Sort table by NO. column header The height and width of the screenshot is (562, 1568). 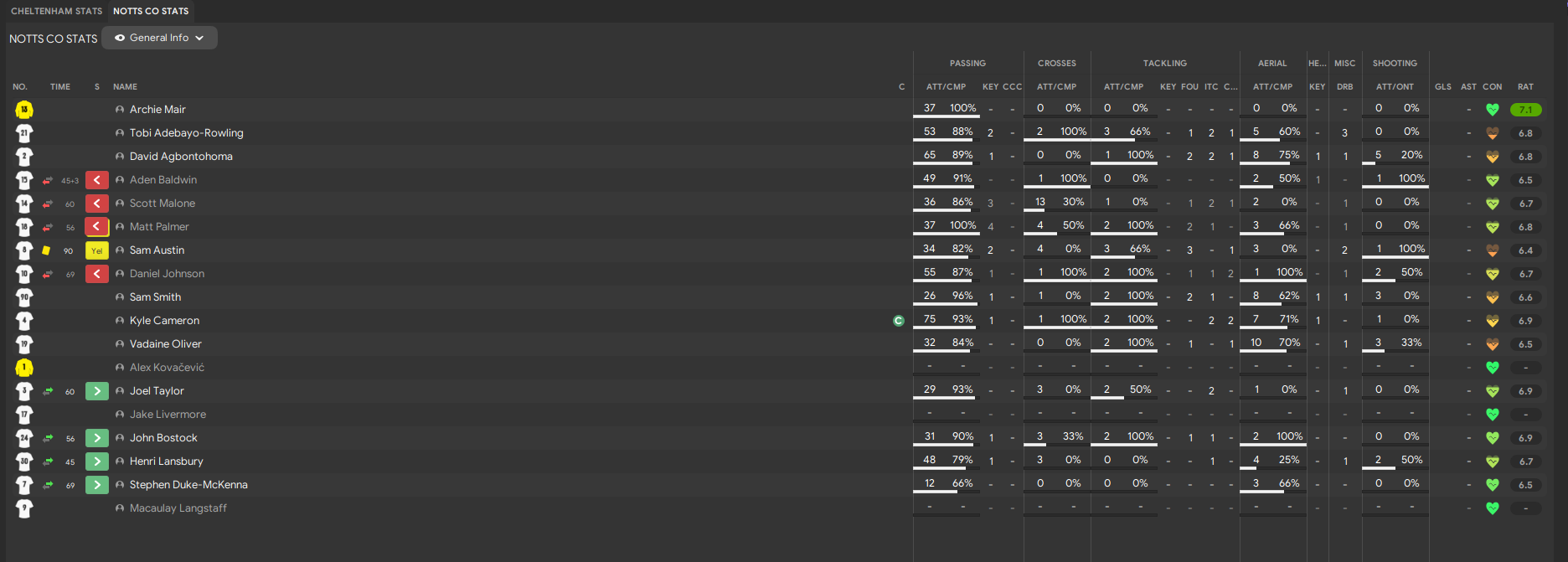tap(20, 87)
